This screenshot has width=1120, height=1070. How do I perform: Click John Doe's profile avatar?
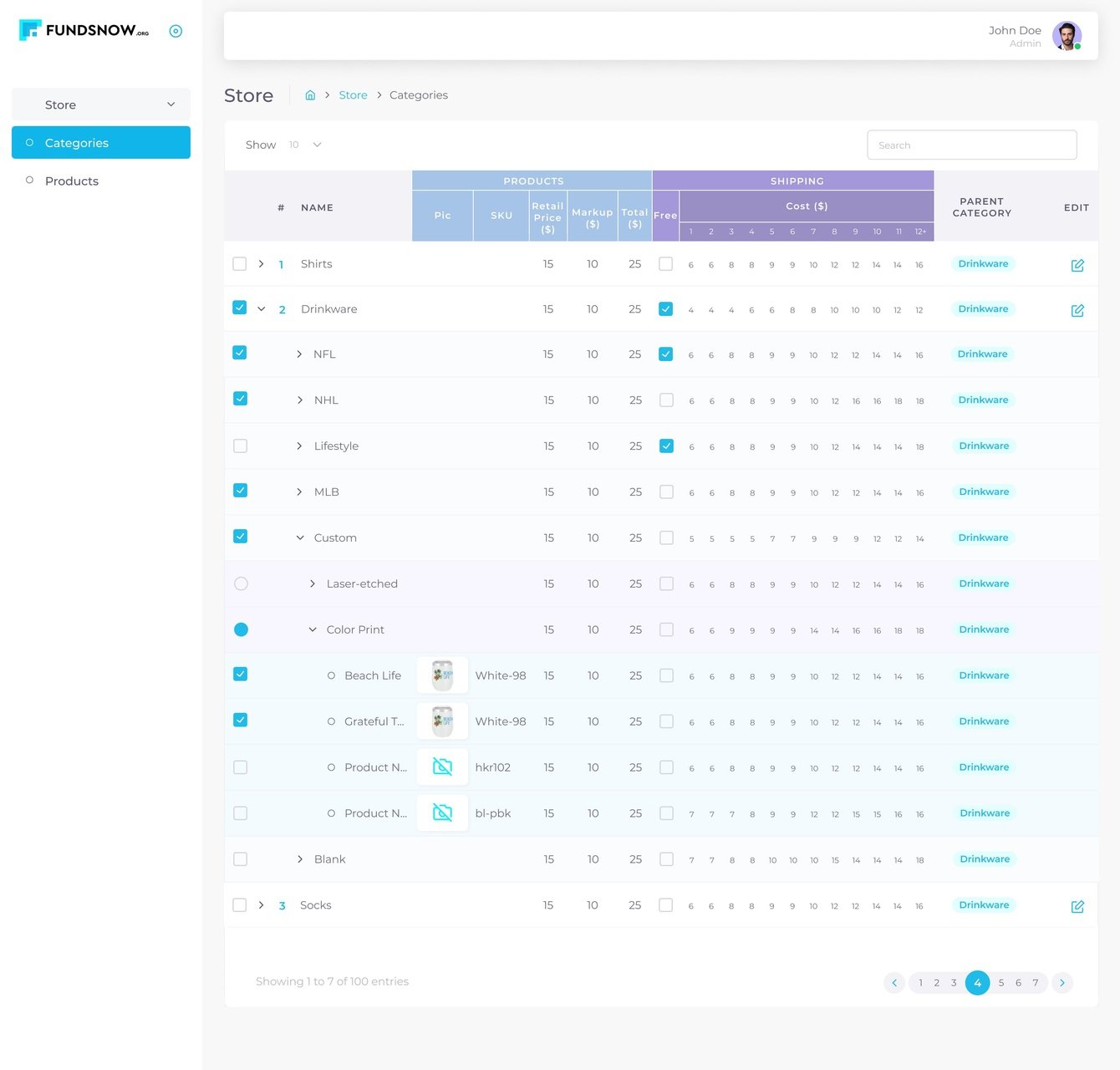click(x=1067, y=36)
